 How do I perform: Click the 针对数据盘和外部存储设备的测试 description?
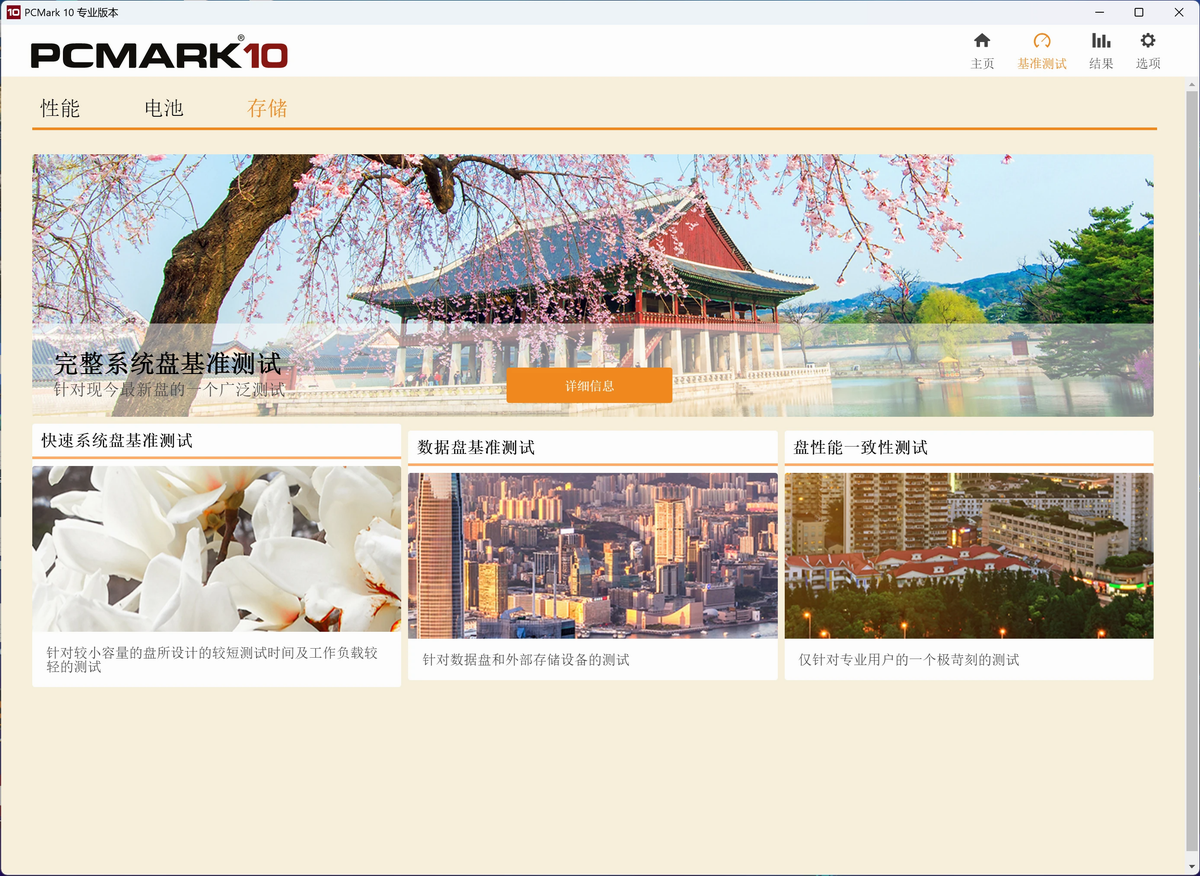point(526,660)
